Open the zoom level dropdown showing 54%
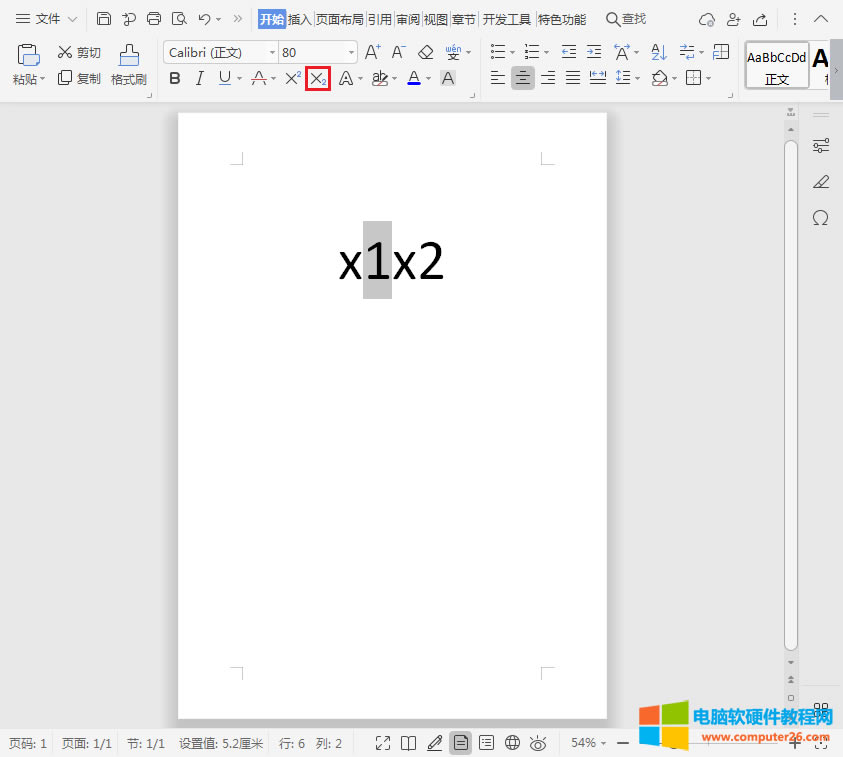Screen dimensions: 843x757 click(589, 742)
